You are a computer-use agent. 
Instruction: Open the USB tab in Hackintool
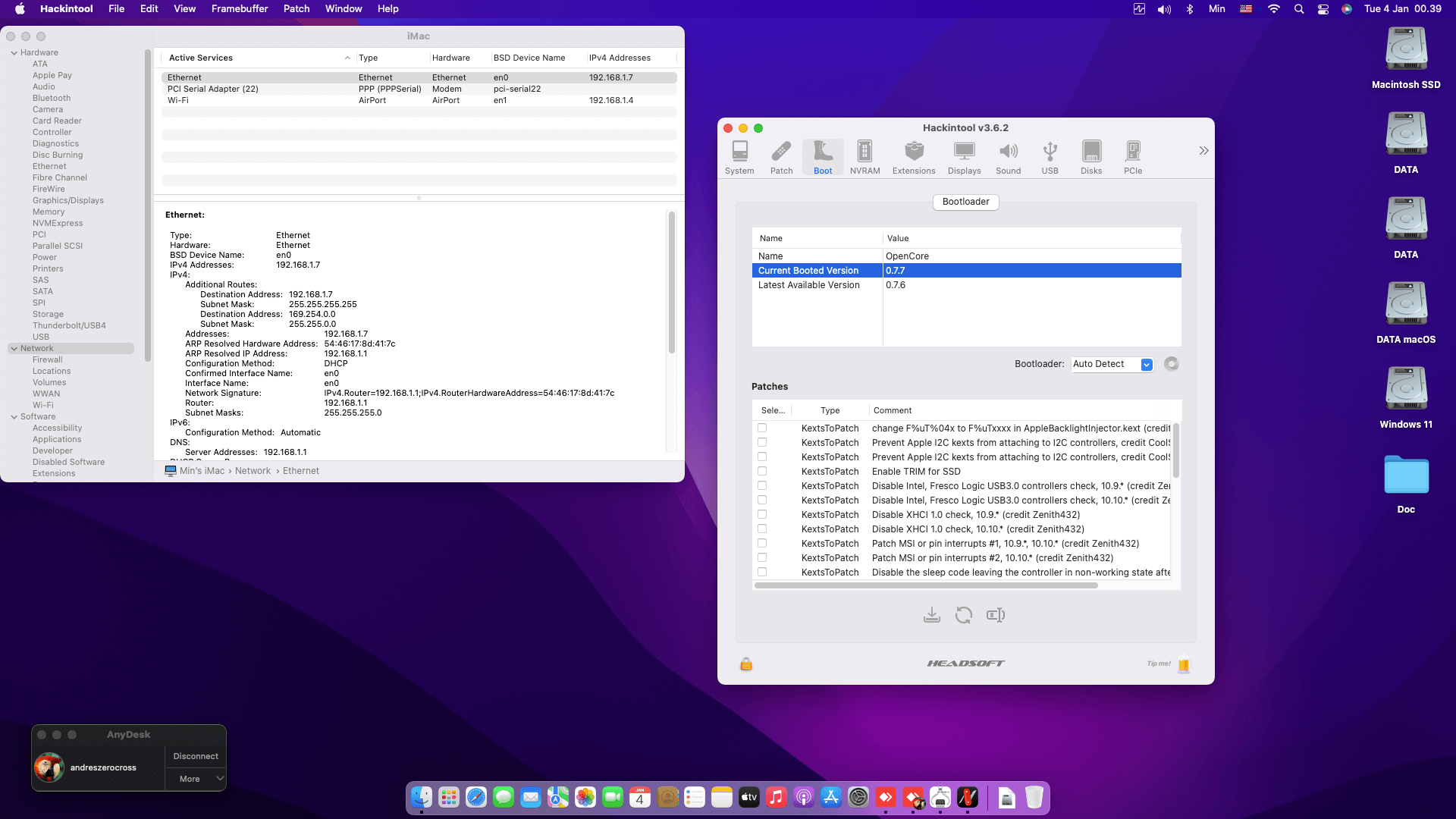[1050, 158]
